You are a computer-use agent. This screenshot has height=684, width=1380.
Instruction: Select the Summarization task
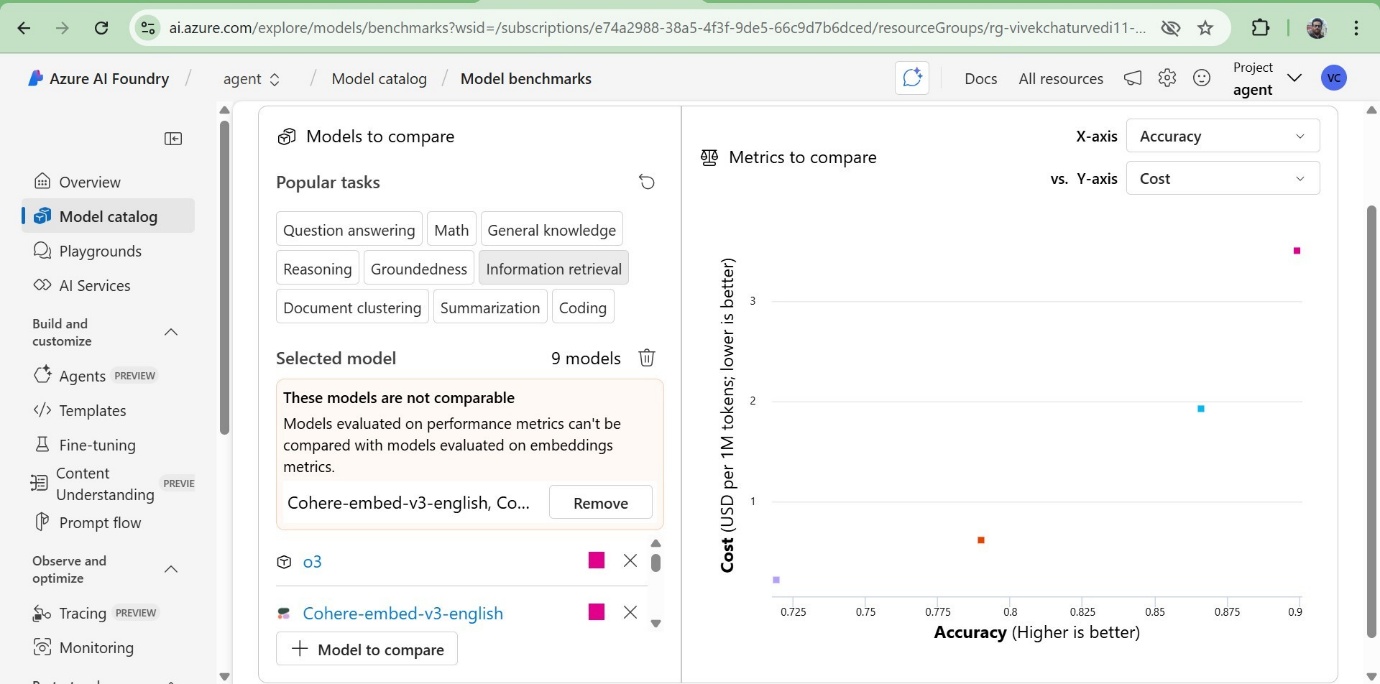coord(490,307)
